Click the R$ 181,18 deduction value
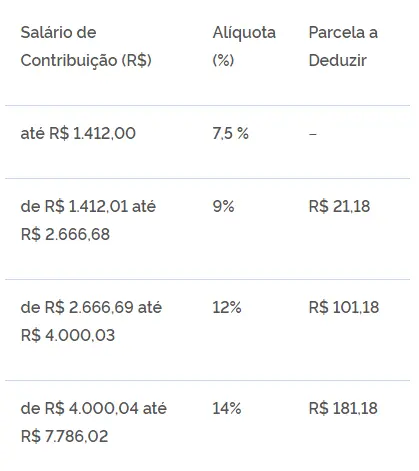 coord(343,408)
